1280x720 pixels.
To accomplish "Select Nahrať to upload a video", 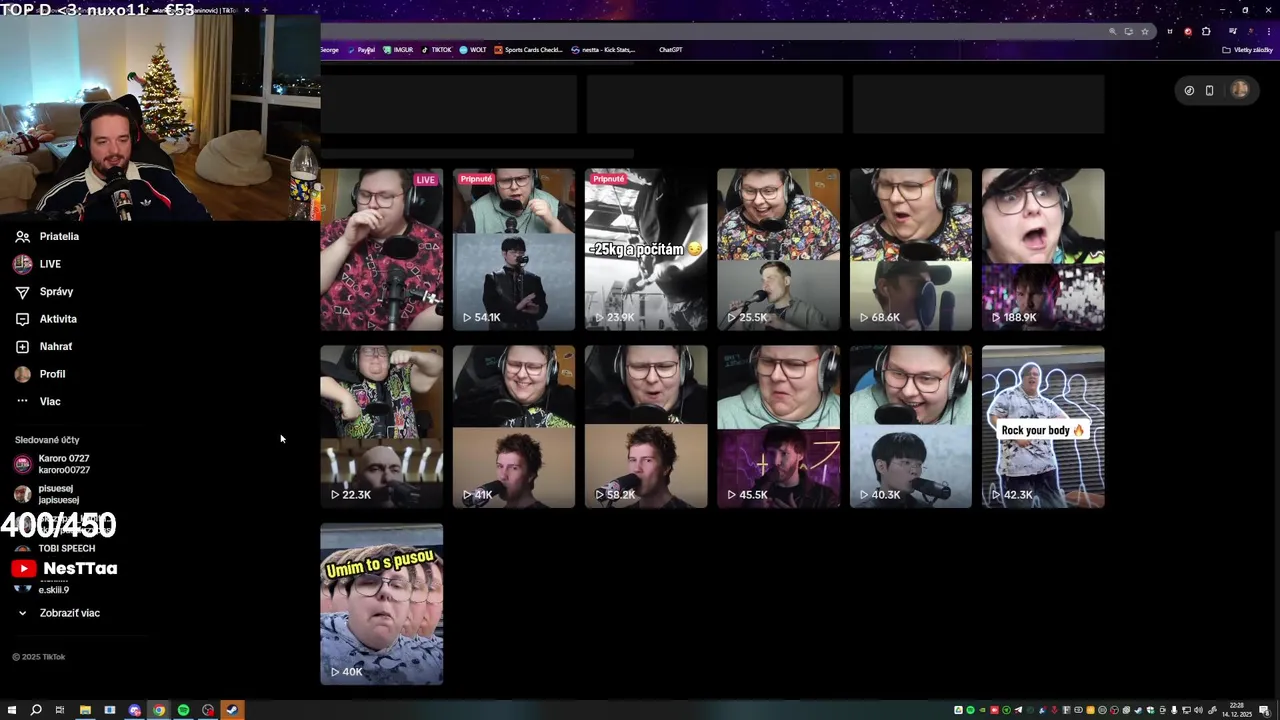I will [x=56, y=346].
